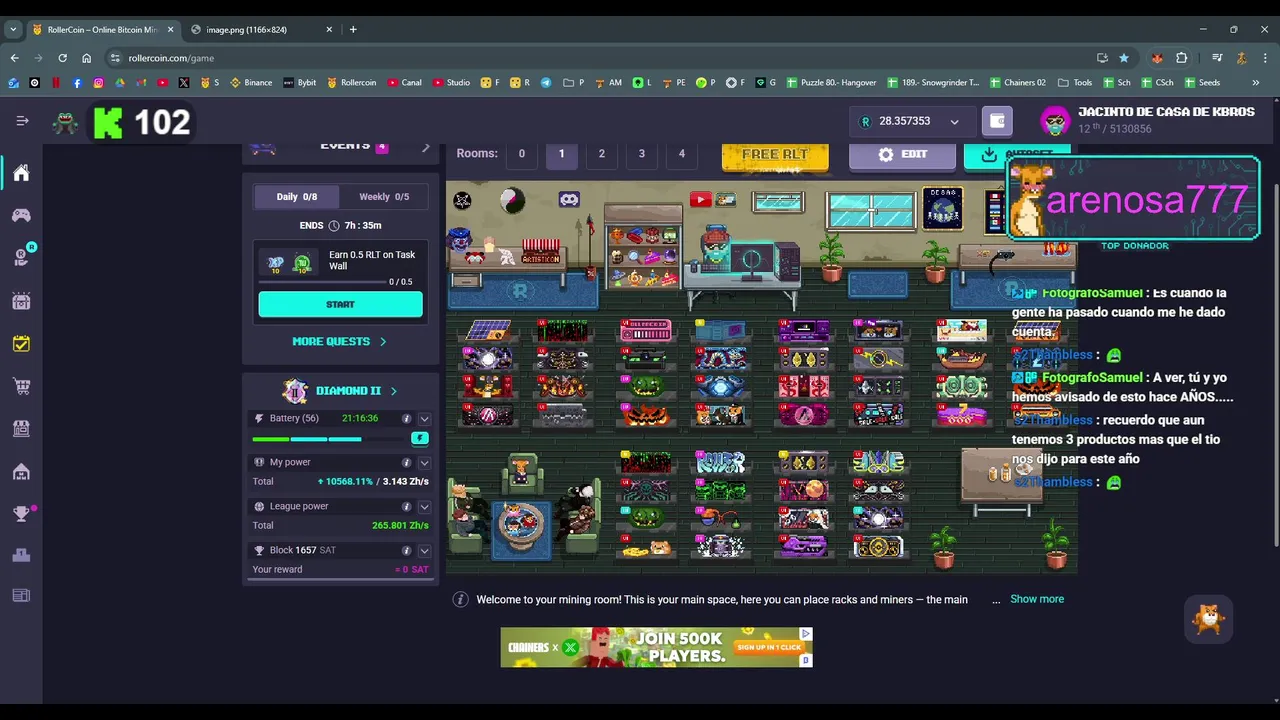Expand the Block 1657 section chevron
1280x720 pixels.
424,550
